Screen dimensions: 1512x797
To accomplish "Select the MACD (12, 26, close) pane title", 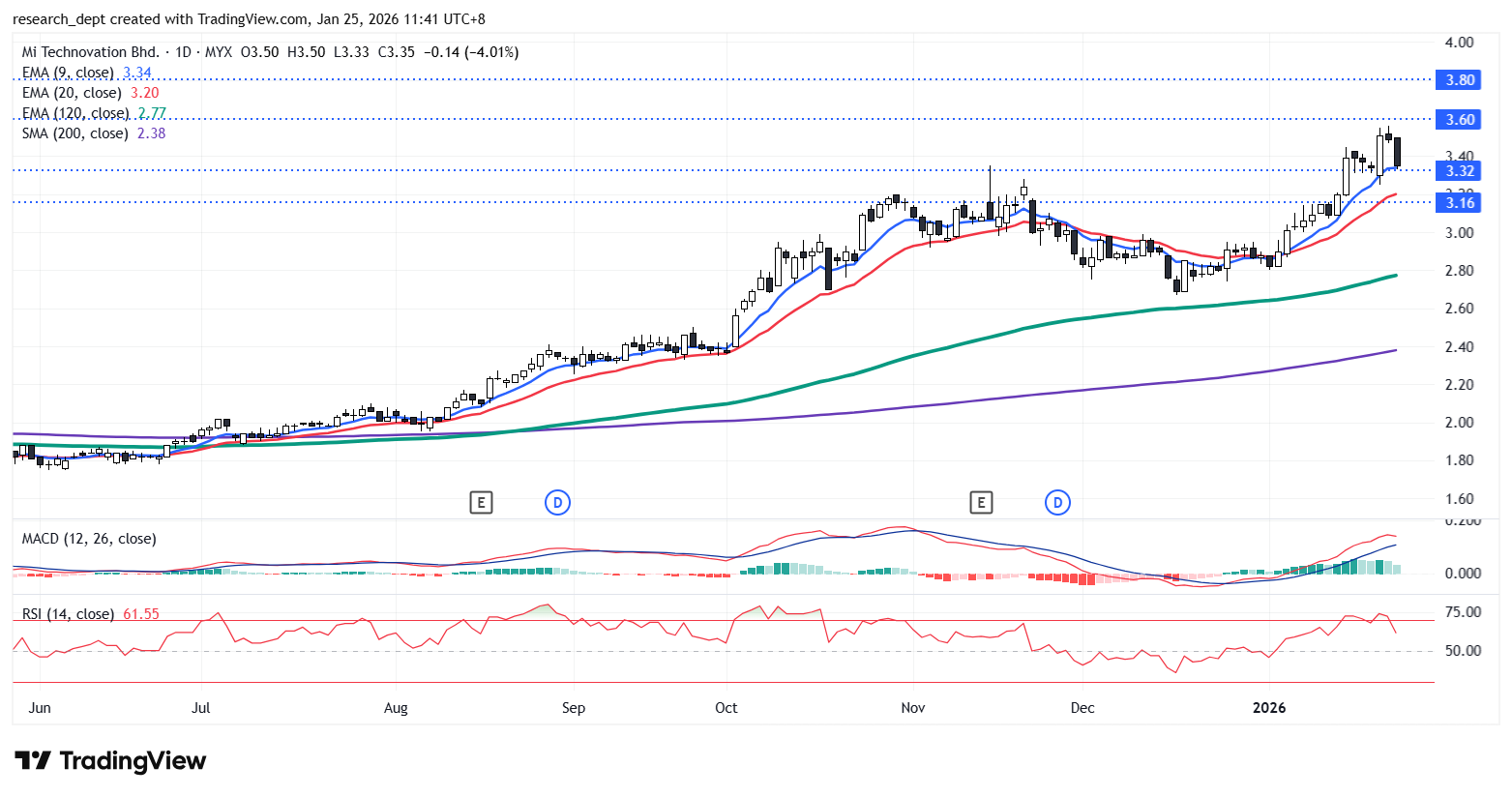I will (89, 539).
